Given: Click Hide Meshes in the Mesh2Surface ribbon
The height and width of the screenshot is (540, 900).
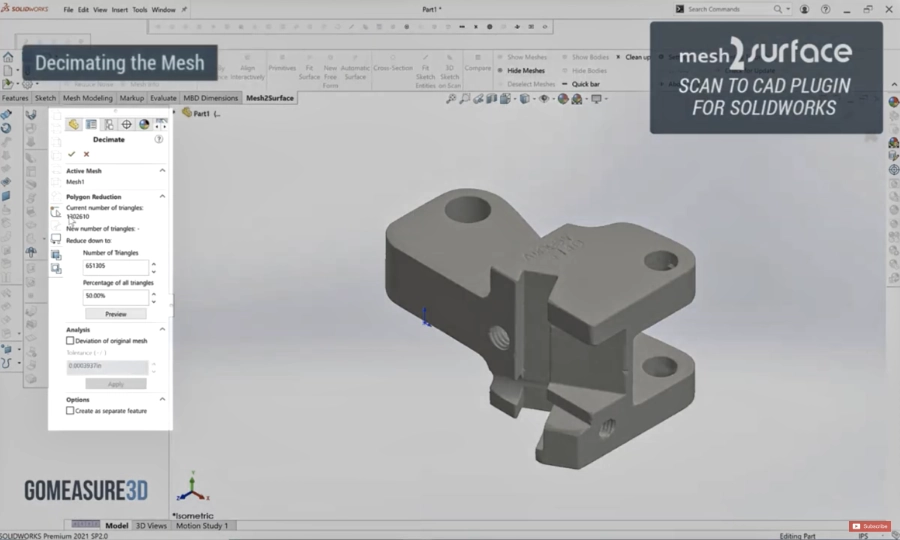Looking at the screenshot, I should tap(525, 71).
